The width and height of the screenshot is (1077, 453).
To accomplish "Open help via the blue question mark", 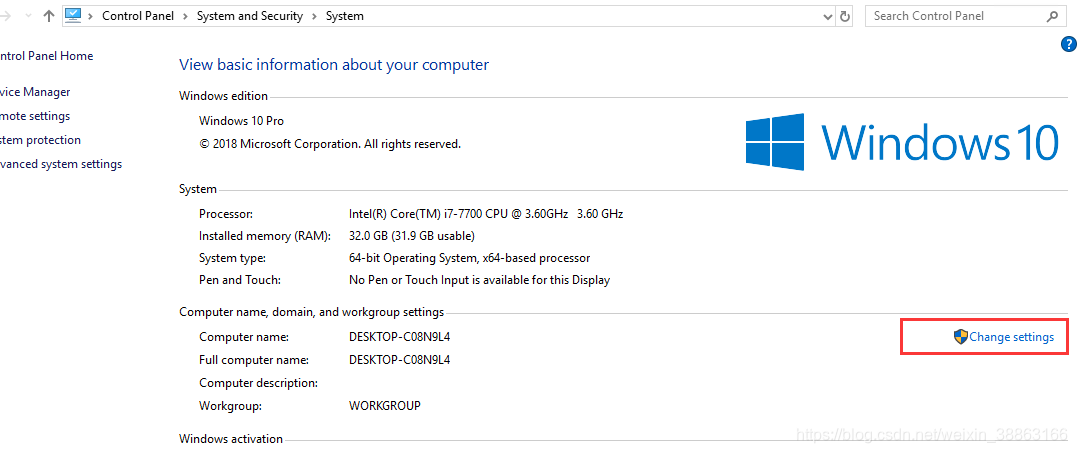I will pos(1069,45).
